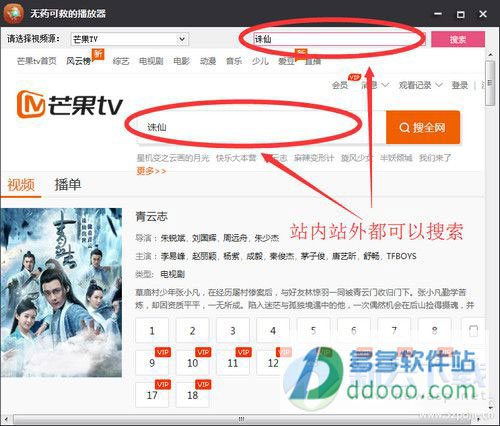Go to the 电影 section
Image resolution: width=500 pixels, height=426 pixels.
click(182, 61)
